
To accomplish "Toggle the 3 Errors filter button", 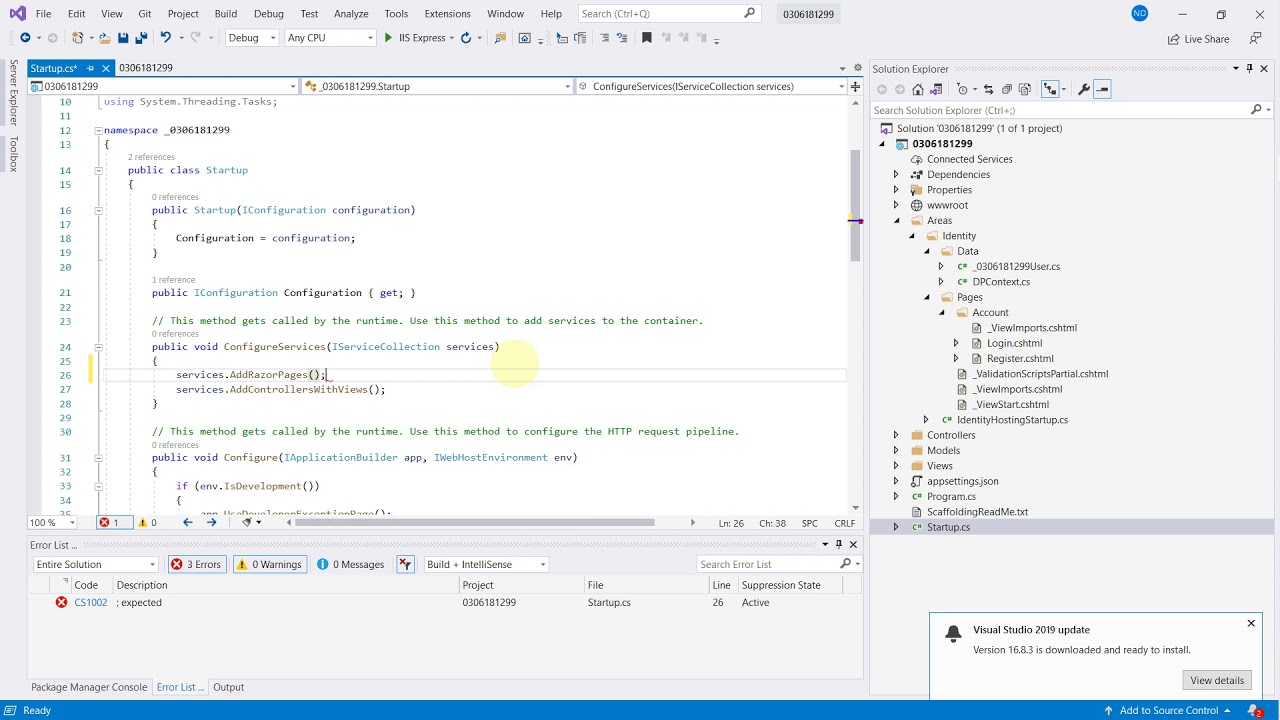I will click(x=197, y=564).
